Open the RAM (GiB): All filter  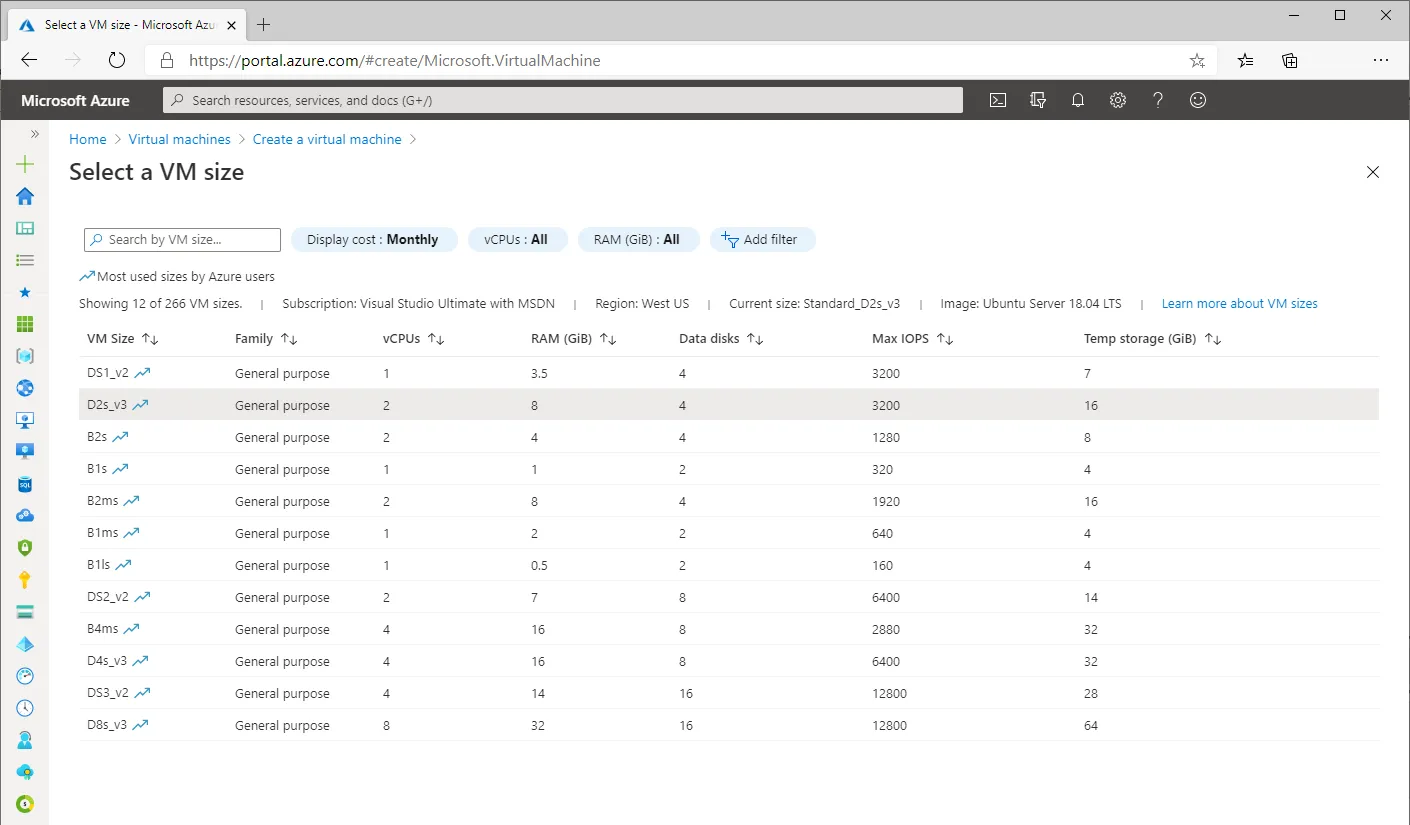tap(638, 239)
